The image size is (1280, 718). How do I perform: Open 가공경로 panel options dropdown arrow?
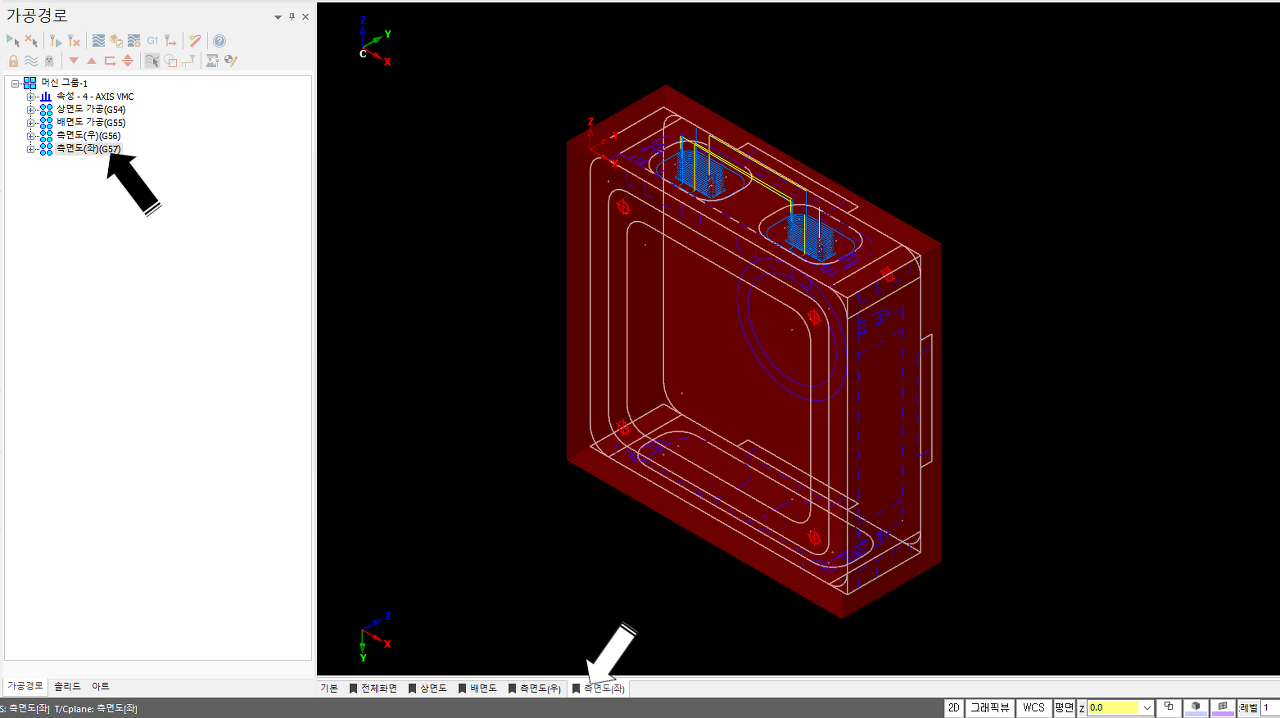tap(278, 17)
